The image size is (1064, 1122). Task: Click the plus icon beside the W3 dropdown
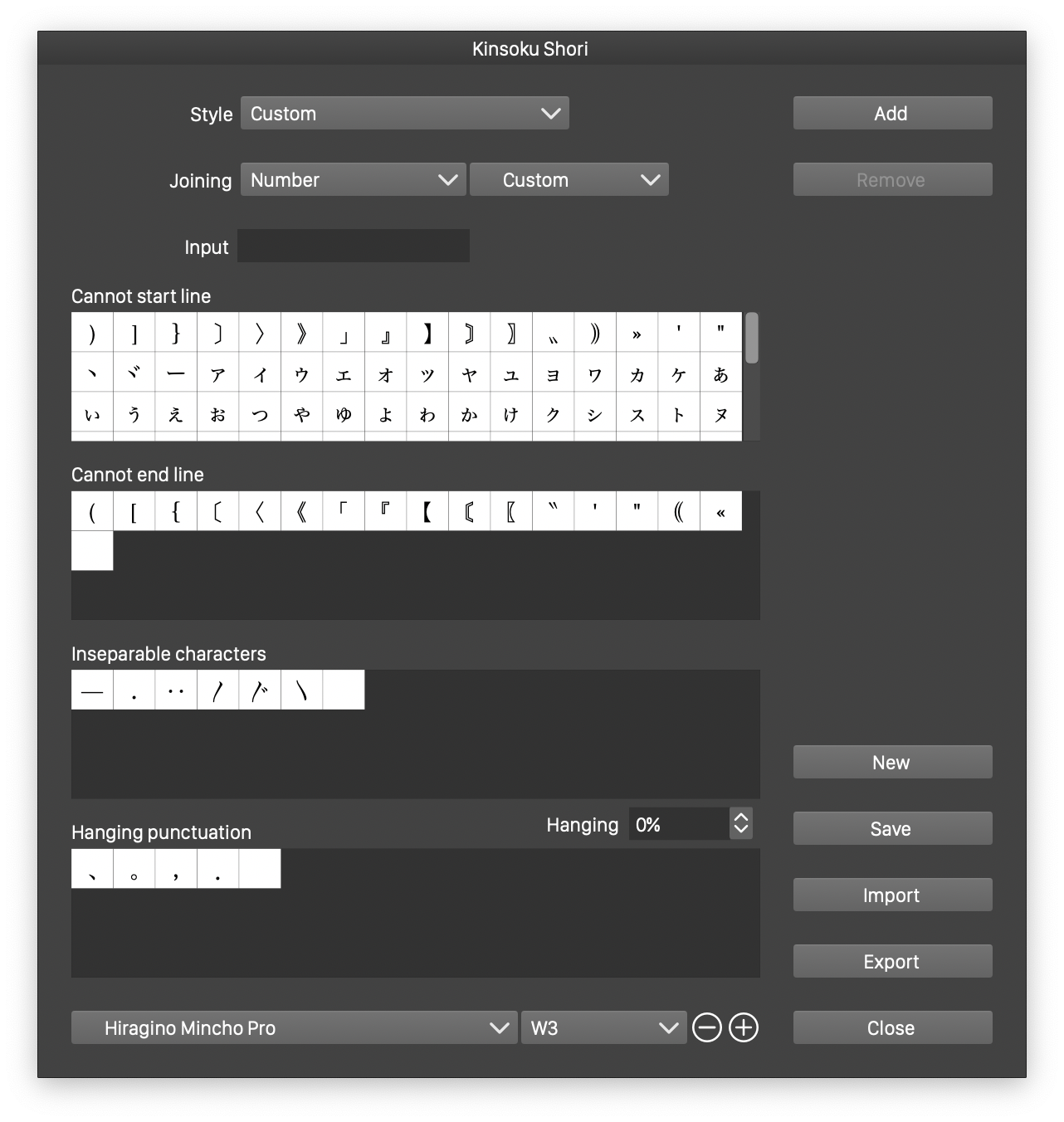pyautogui.click(x=744, y=1027)
